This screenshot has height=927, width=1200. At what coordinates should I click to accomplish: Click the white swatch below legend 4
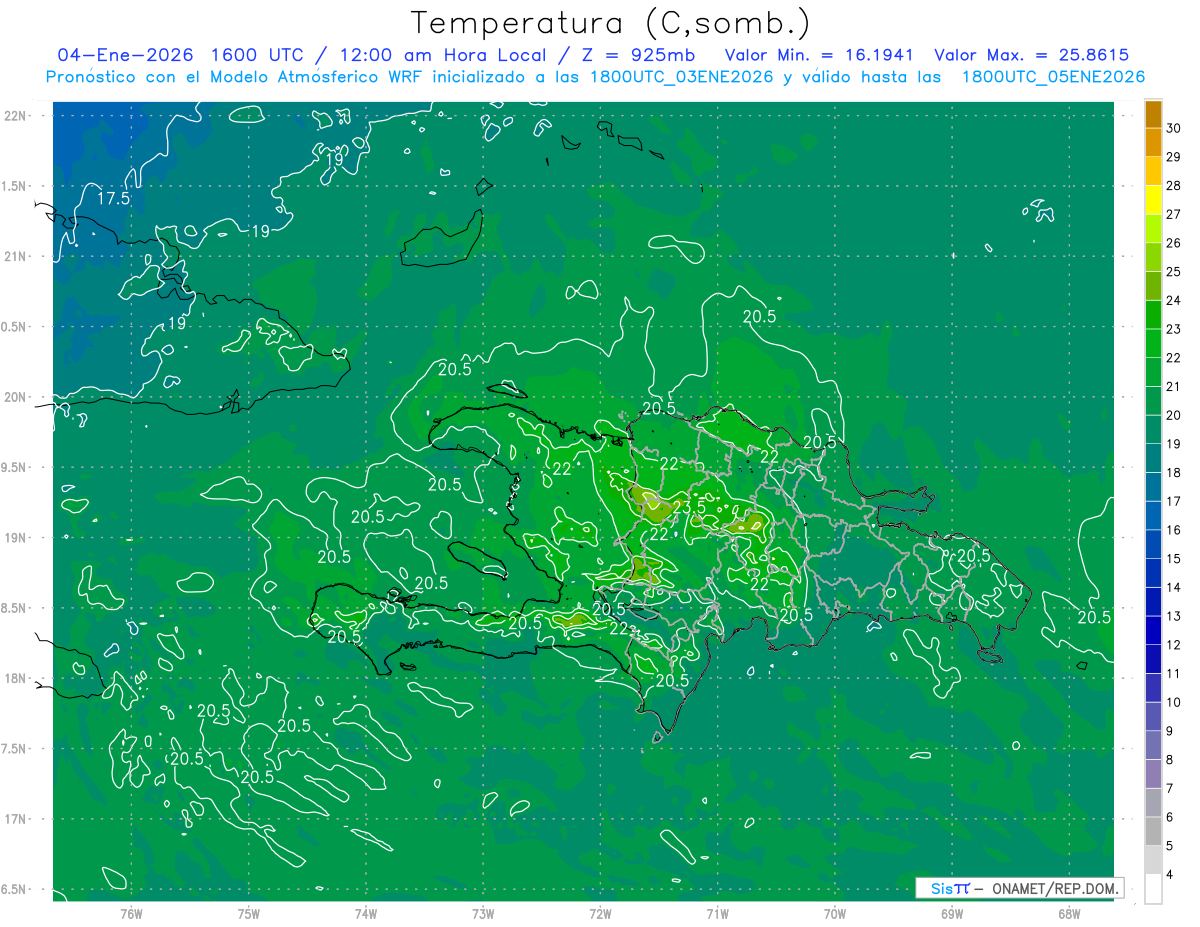click(1153, 889)
